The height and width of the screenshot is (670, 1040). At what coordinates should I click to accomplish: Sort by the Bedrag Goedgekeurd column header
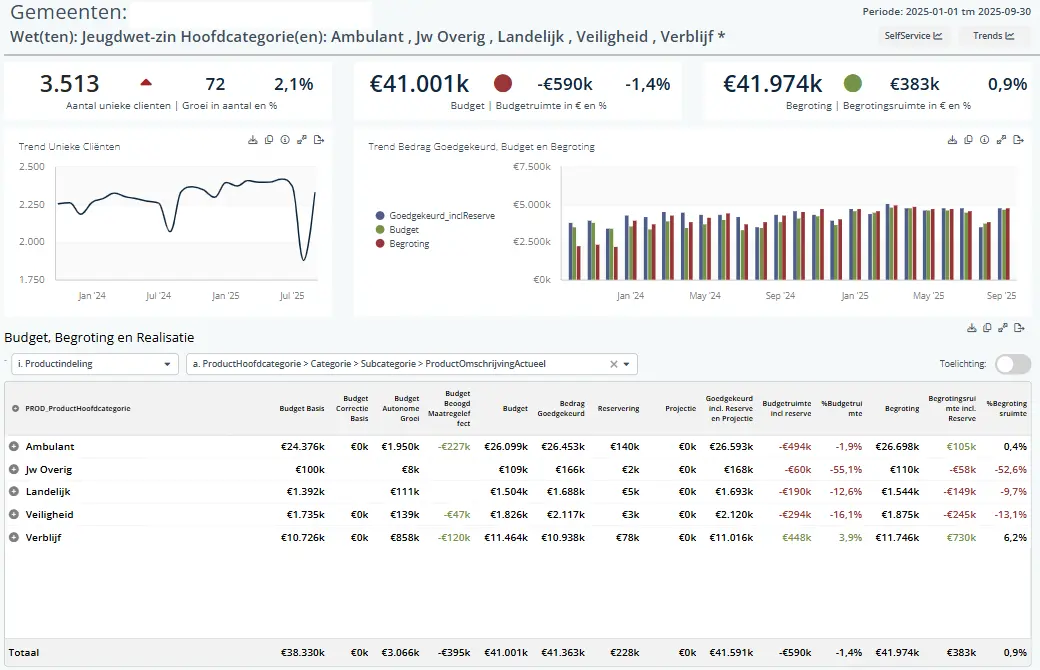coord(560,408)
